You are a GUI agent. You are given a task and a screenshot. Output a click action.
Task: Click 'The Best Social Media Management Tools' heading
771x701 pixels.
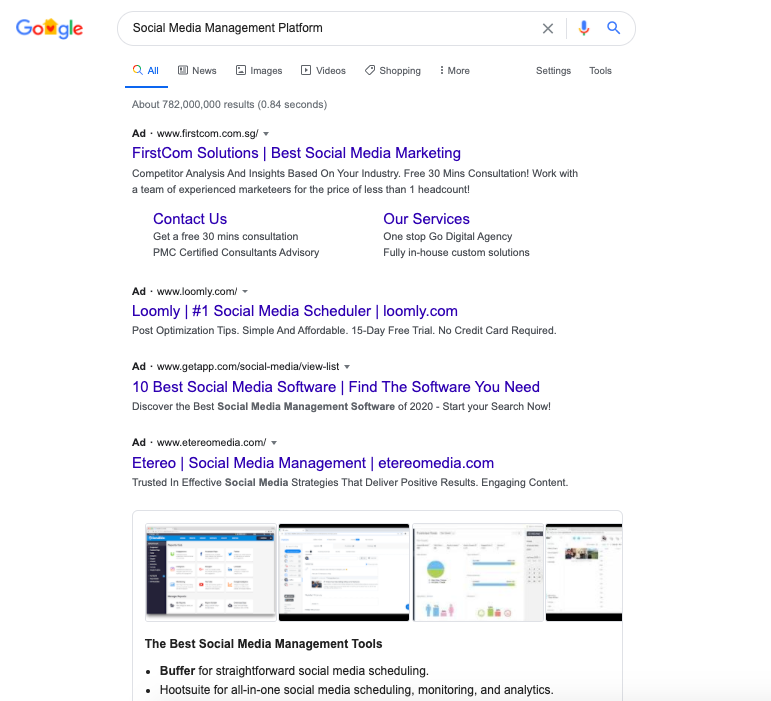(x=264, y=643)
